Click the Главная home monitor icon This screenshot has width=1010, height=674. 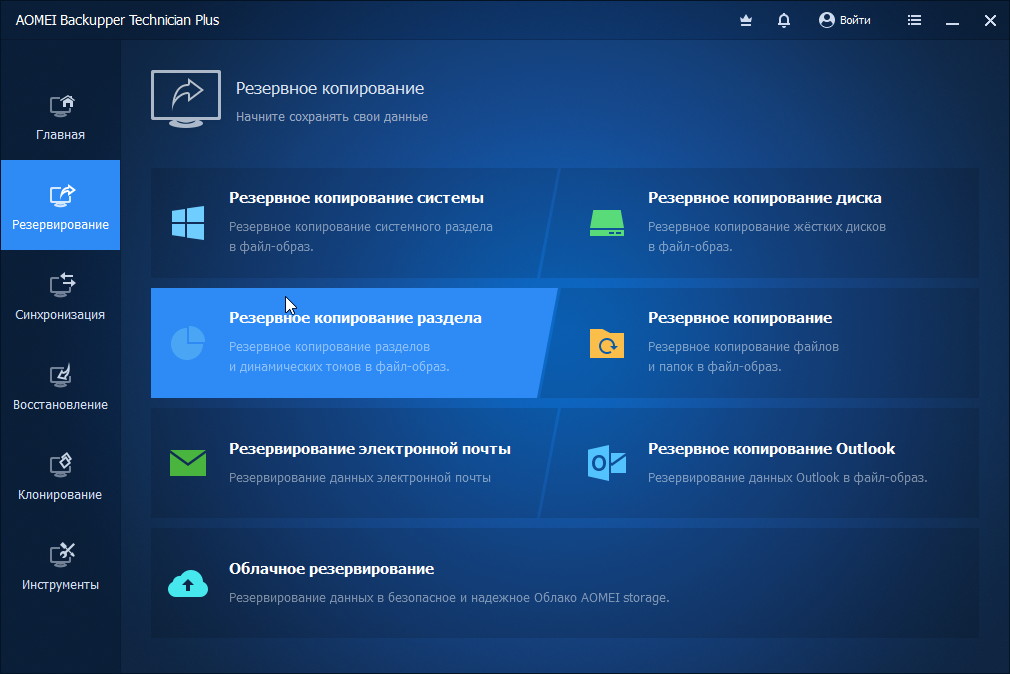pos(61,106)
